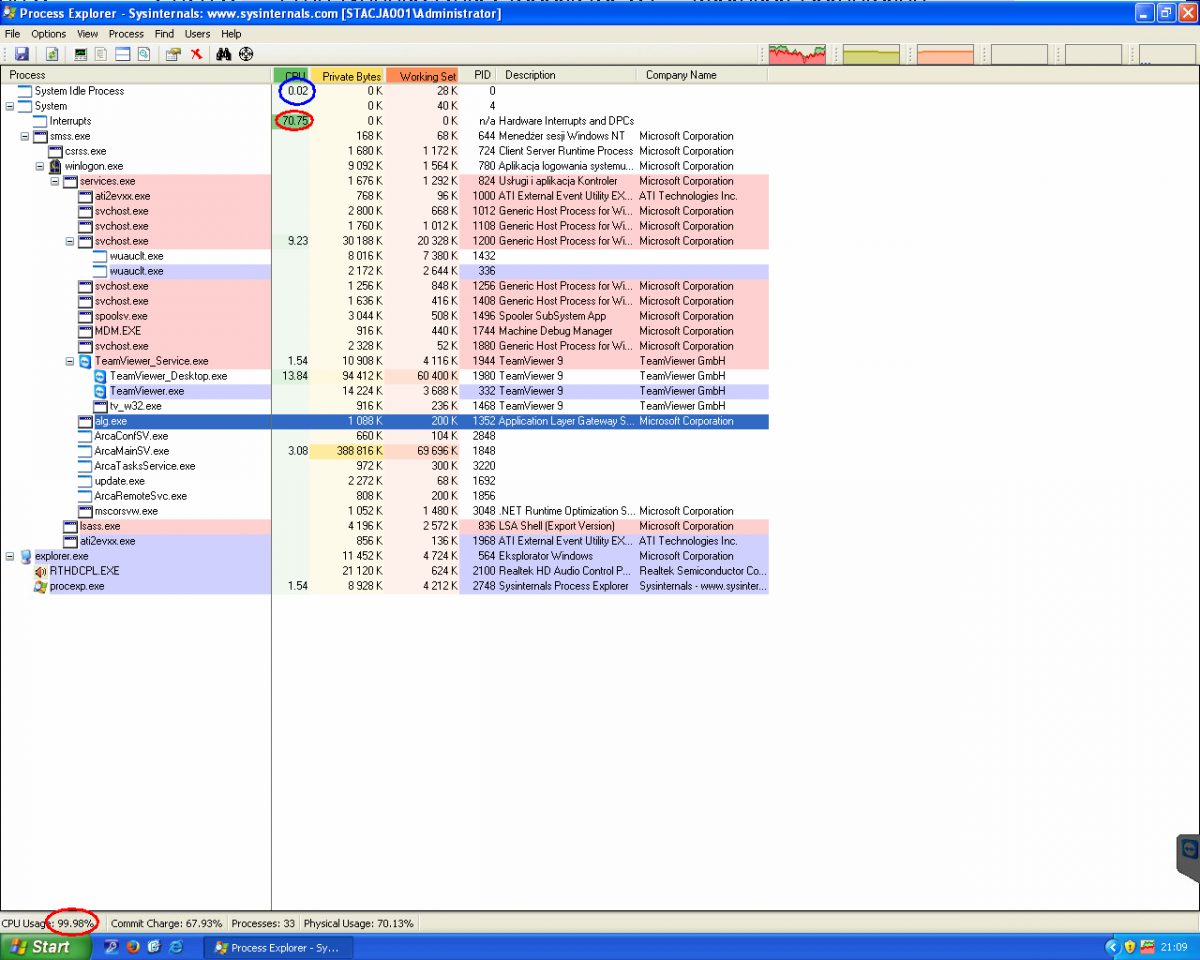This screenshot has width=1200, height=960.
Task: Collapse the services.exe process node
Action: (x=55, y=181)
